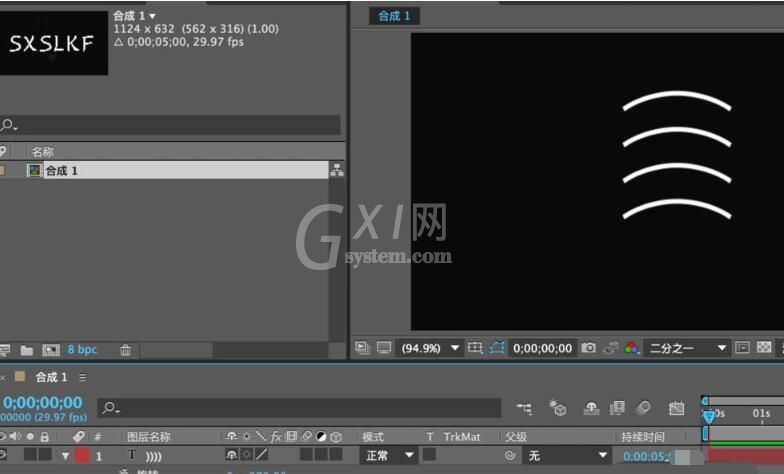Click the monitor display icon in viewer footer

click(384, 348)
